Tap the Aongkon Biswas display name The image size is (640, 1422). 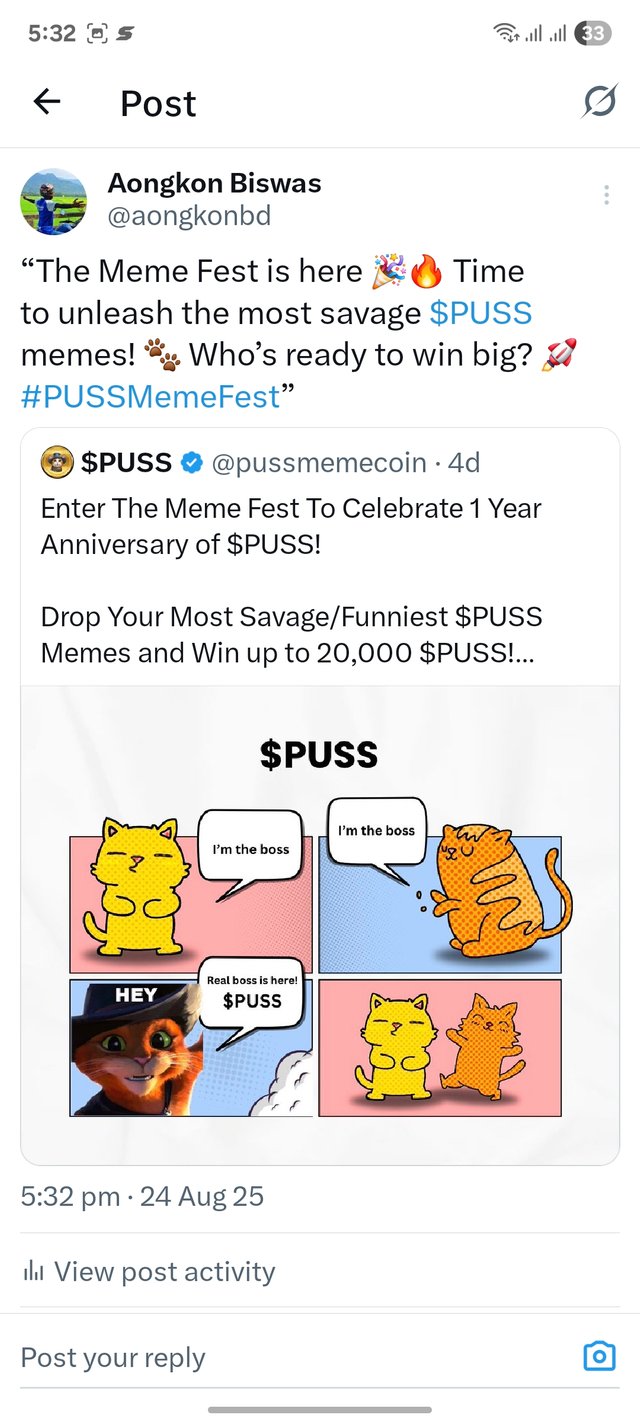[x=214, y=184]
